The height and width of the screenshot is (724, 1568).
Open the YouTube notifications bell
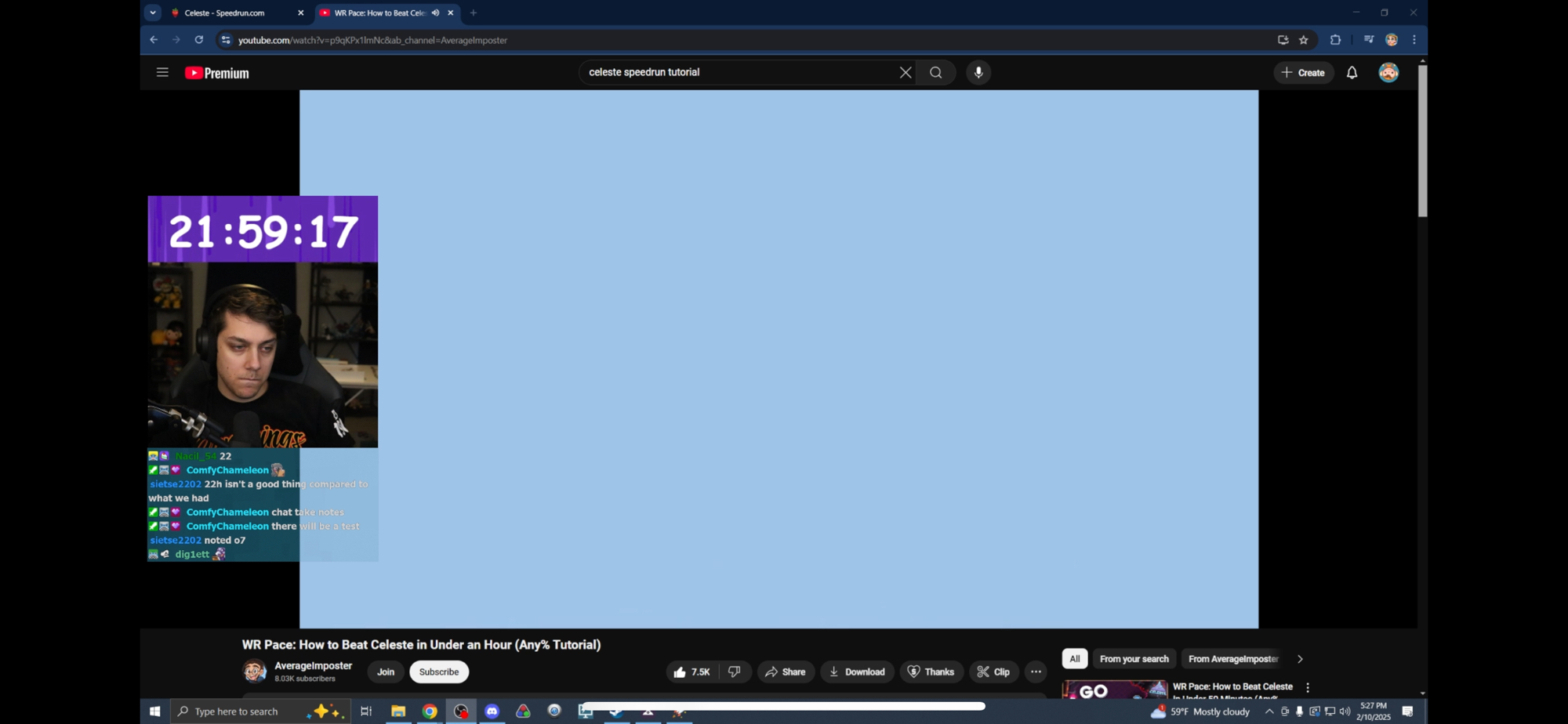(x=1352, y=73)
